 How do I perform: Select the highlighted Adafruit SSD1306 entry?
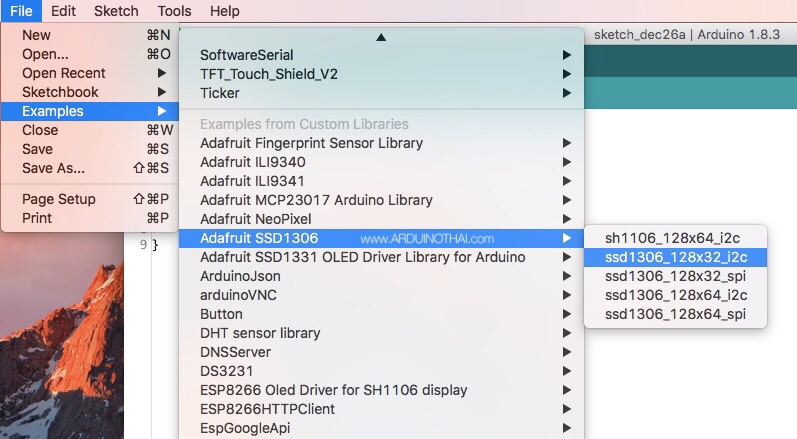point(381,238)
